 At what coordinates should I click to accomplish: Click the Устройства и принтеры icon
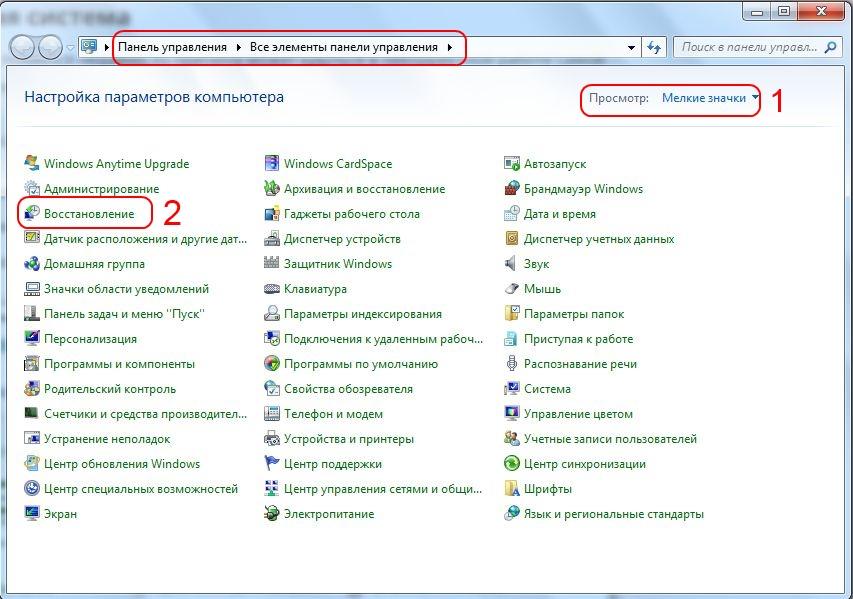coord(271,439)
